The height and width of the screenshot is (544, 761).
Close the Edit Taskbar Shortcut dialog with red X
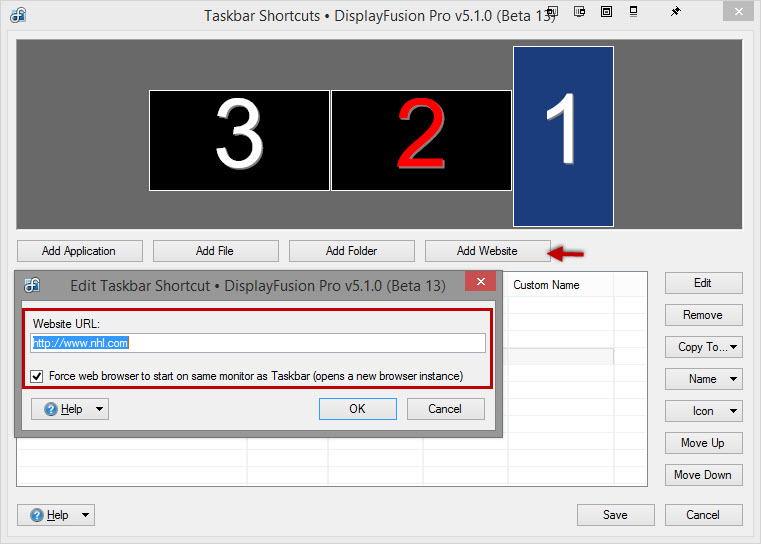tap(481, 282)
